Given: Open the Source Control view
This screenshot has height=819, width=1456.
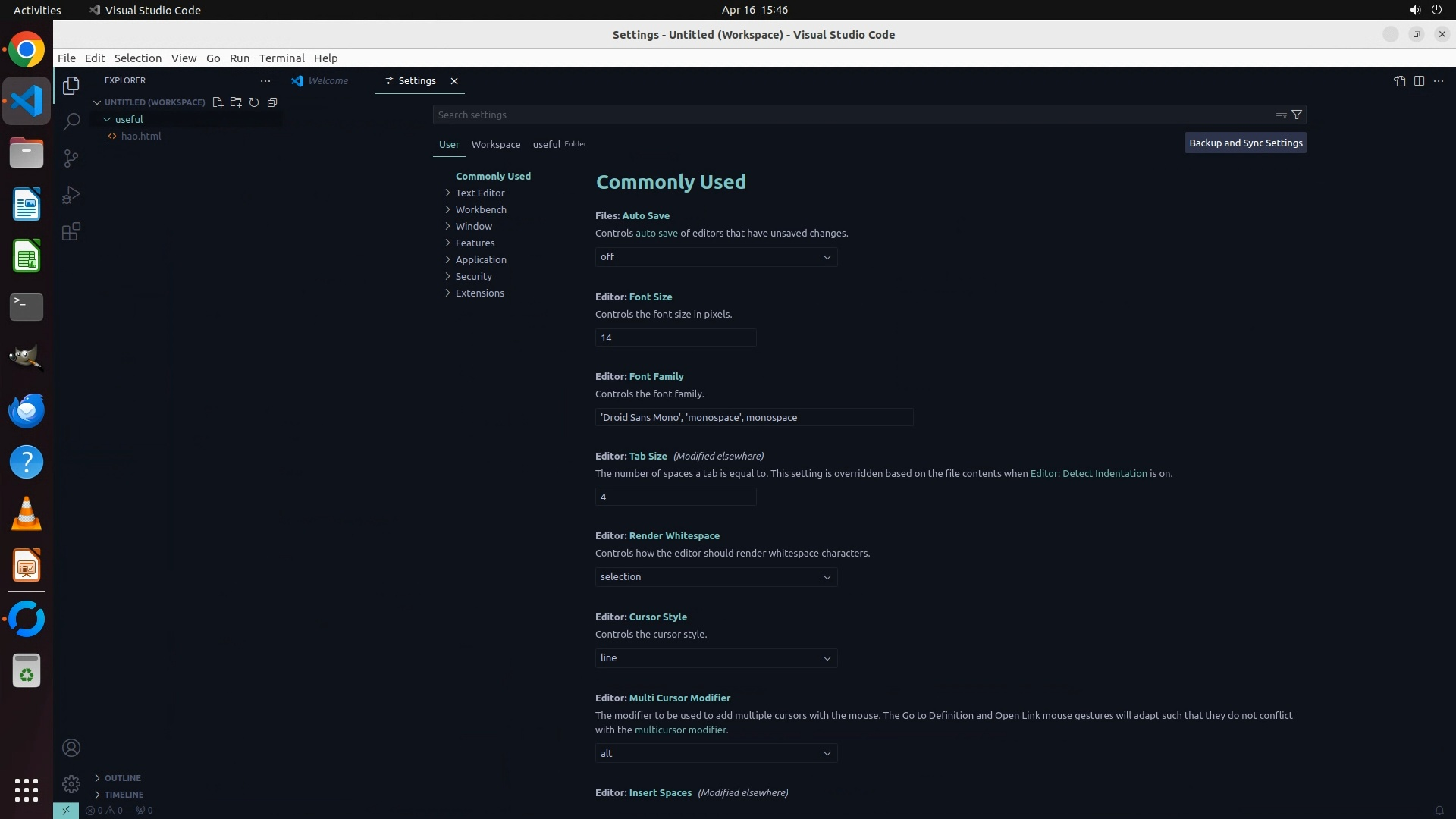Looking at the screenshot, I should (x=71, y=158).
